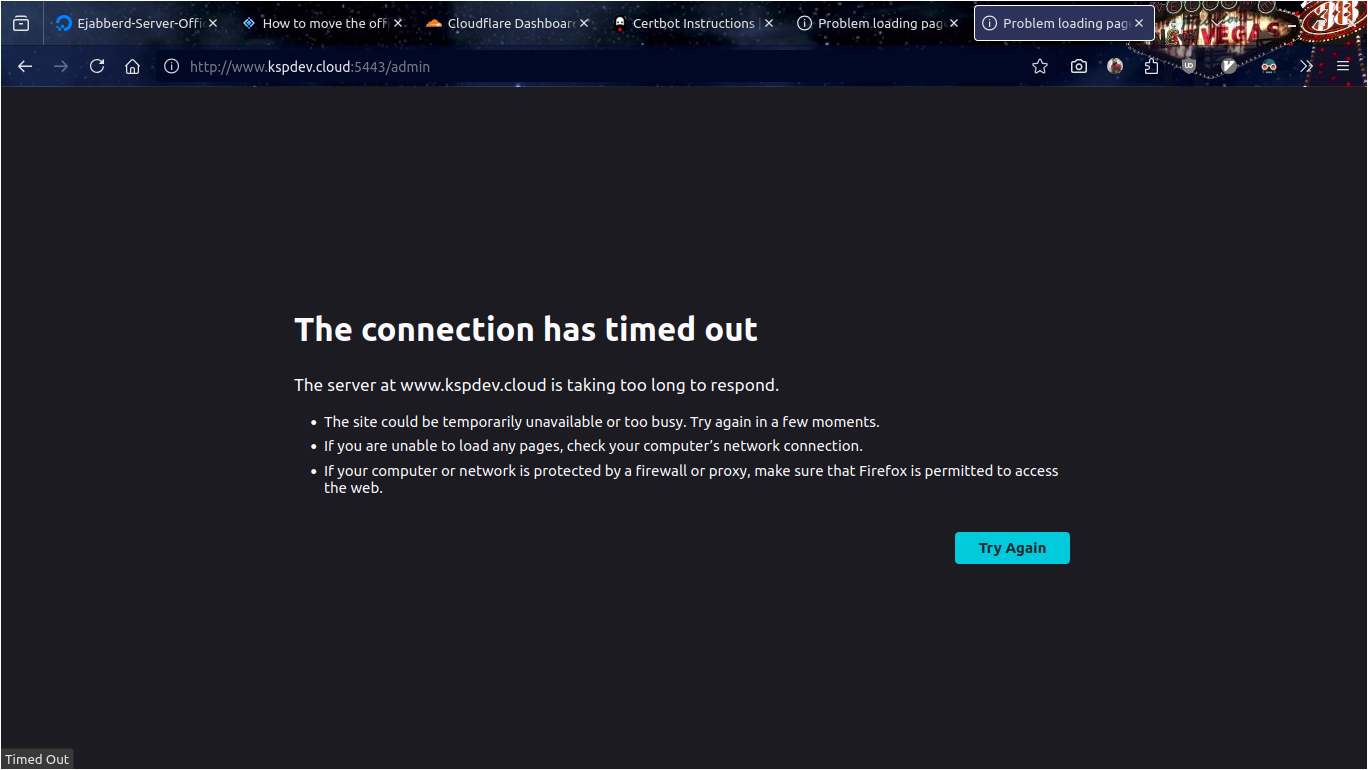Click the uBlock Origin shield icon
The width and height of the screenshot is (1368, 770).
click(x=1189, y=66)
